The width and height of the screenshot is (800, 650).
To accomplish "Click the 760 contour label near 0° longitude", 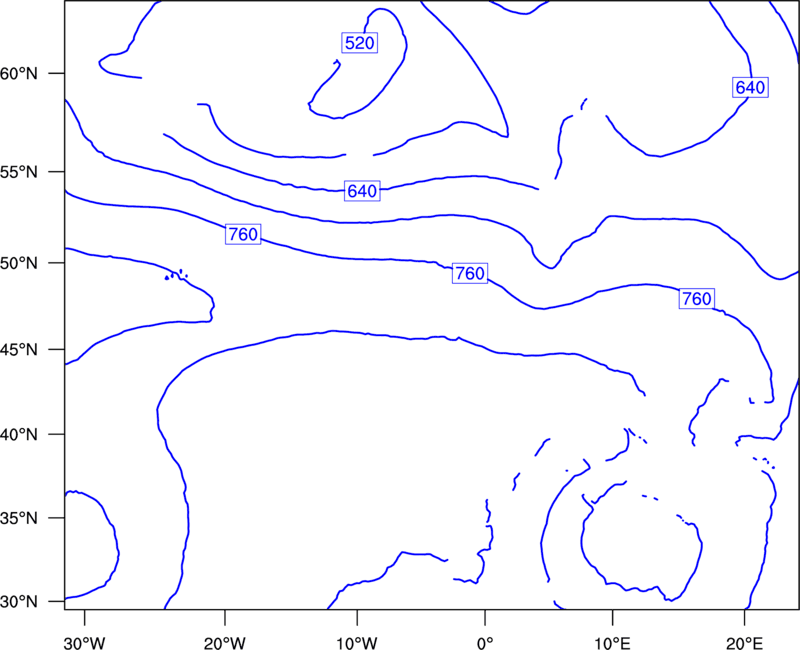I will pyautogui.click(x=470, y=273).
